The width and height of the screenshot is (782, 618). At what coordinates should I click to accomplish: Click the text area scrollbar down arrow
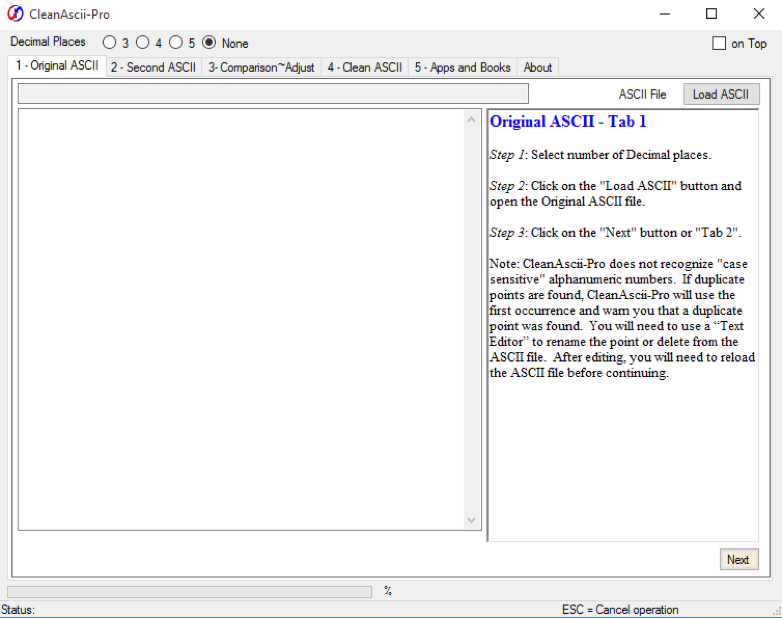(473, 520)
